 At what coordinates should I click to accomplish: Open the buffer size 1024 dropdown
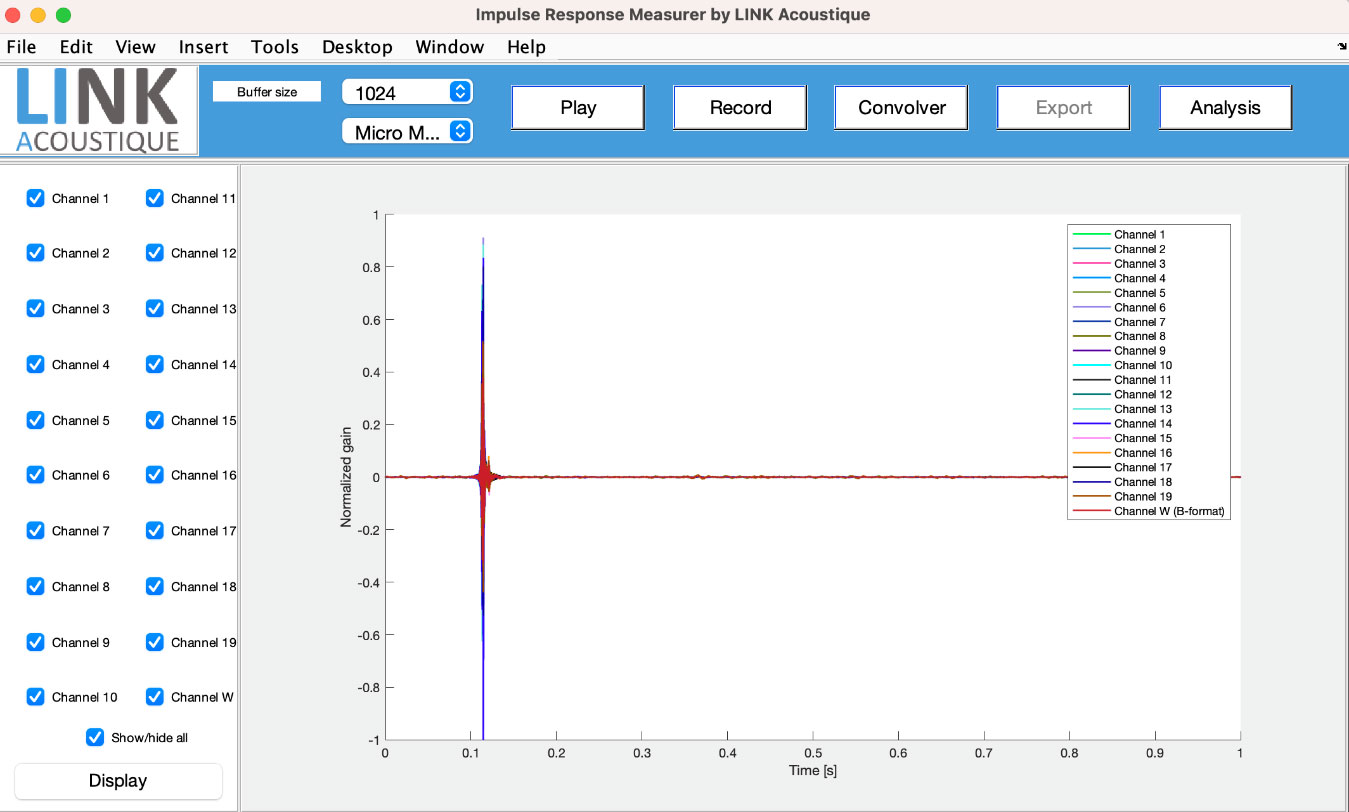click(x=407, y=92)
